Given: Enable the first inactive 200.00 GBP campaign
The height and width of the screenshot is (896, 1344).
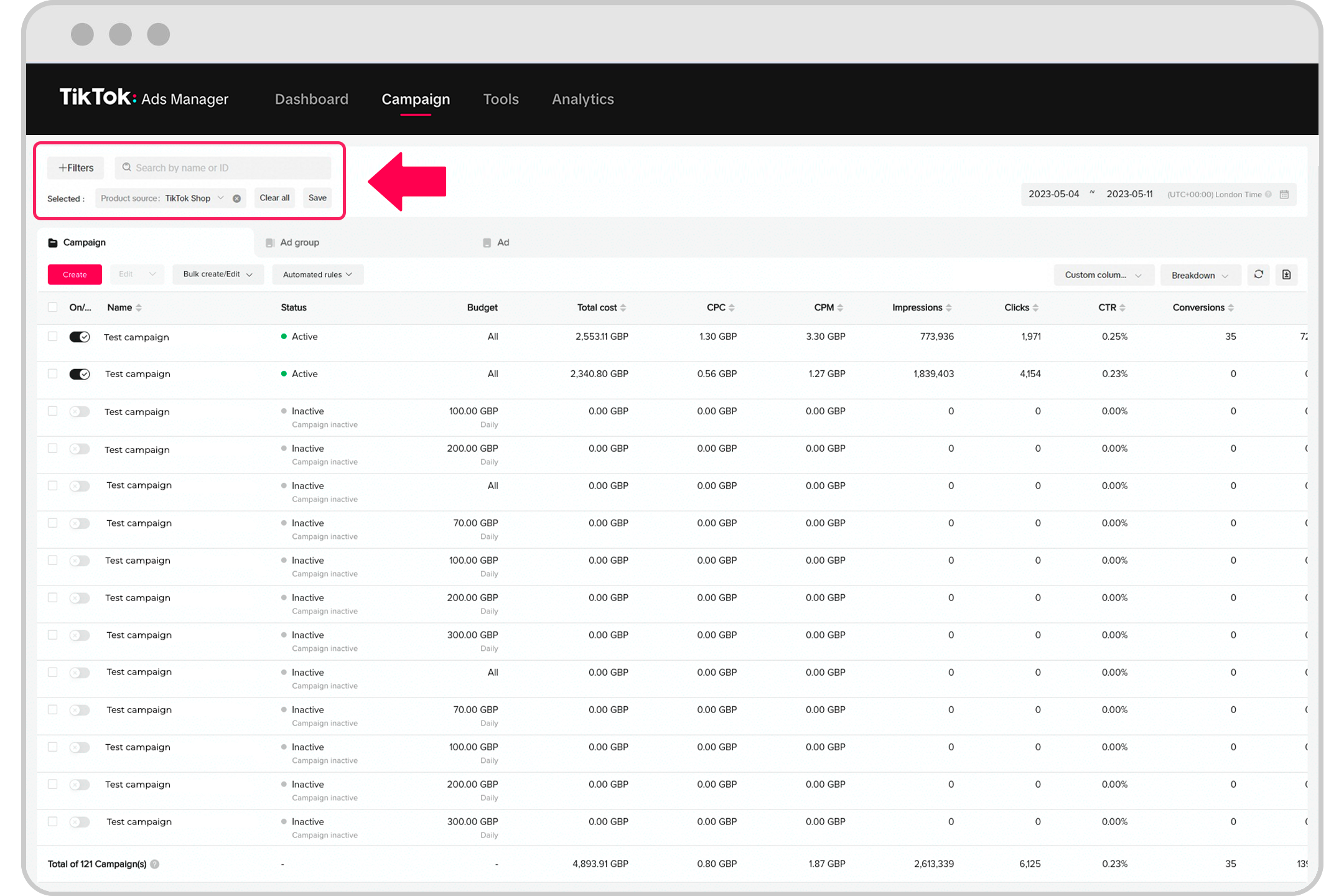Looking at the screenshot, I should point(80,449).
